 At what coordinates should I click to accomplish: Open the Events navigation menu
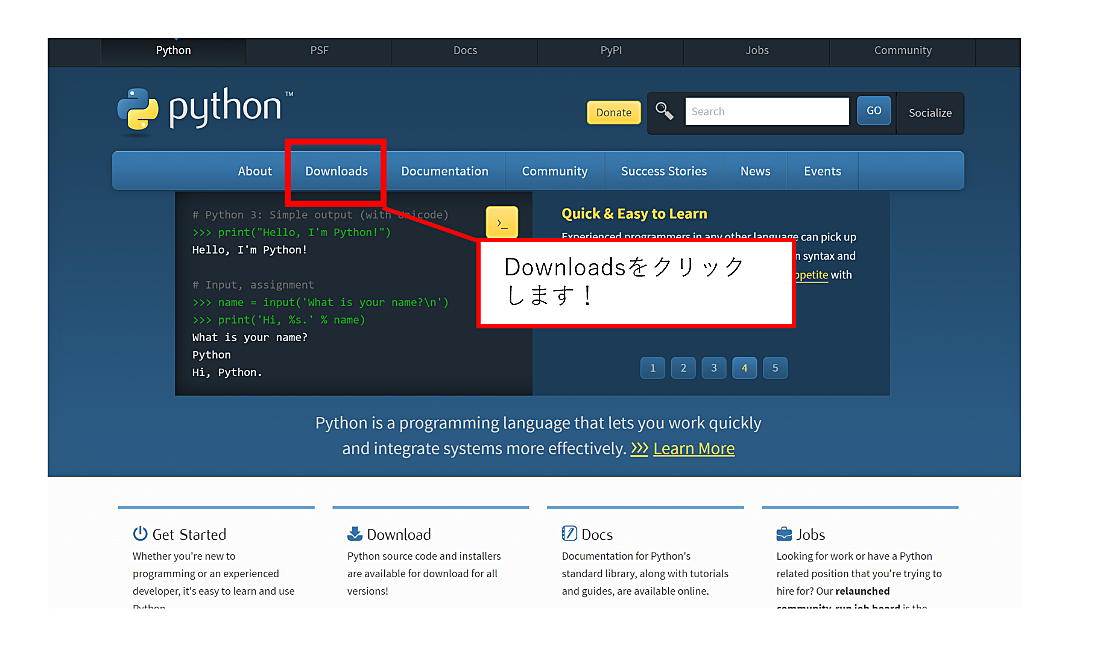[x=822, y=171]
